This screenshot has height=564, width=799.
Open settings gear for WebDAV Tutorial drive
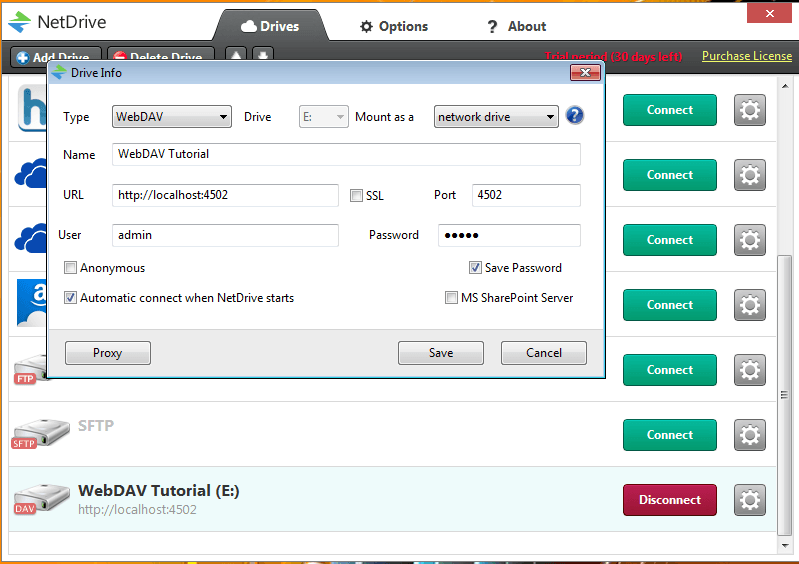point(750,500)
